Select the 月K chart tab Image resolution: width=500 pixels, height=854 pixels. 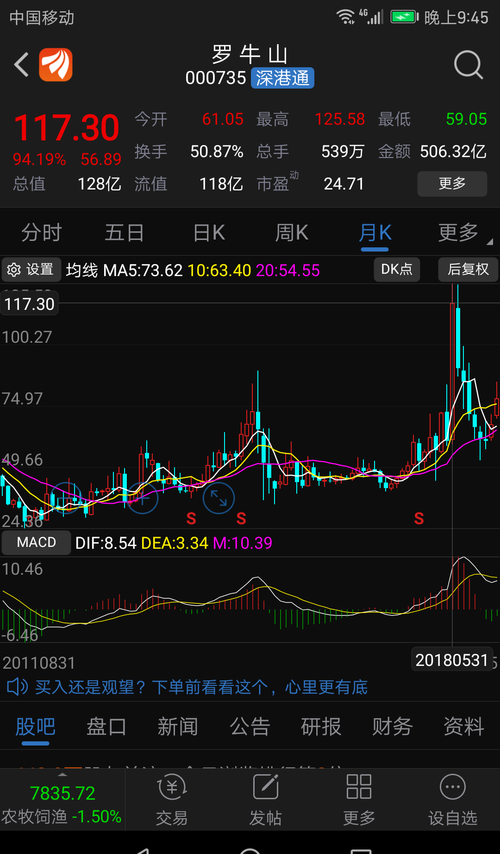pos(375,233)
